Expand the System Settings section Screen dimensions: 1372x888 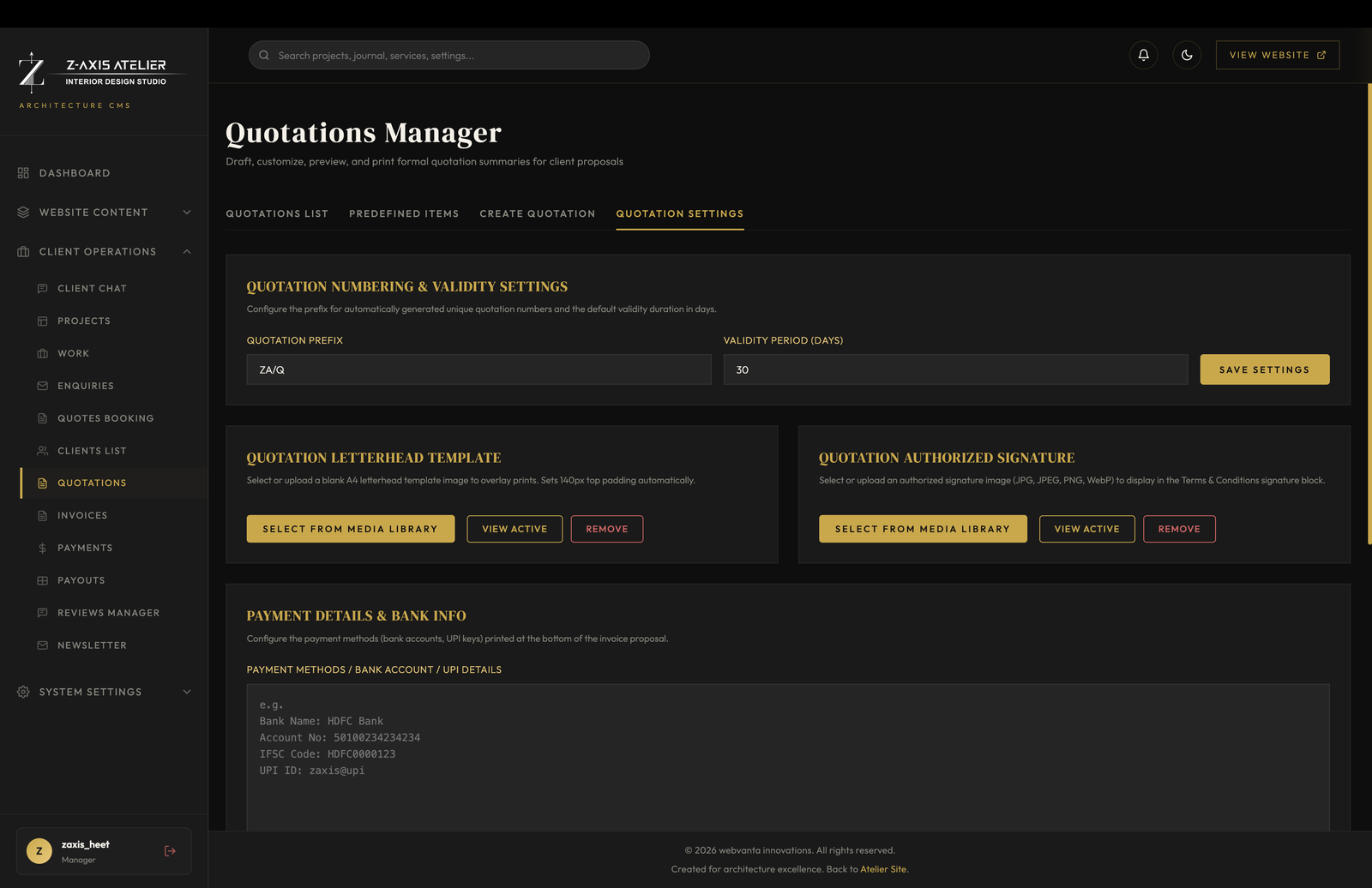(104, 692)
